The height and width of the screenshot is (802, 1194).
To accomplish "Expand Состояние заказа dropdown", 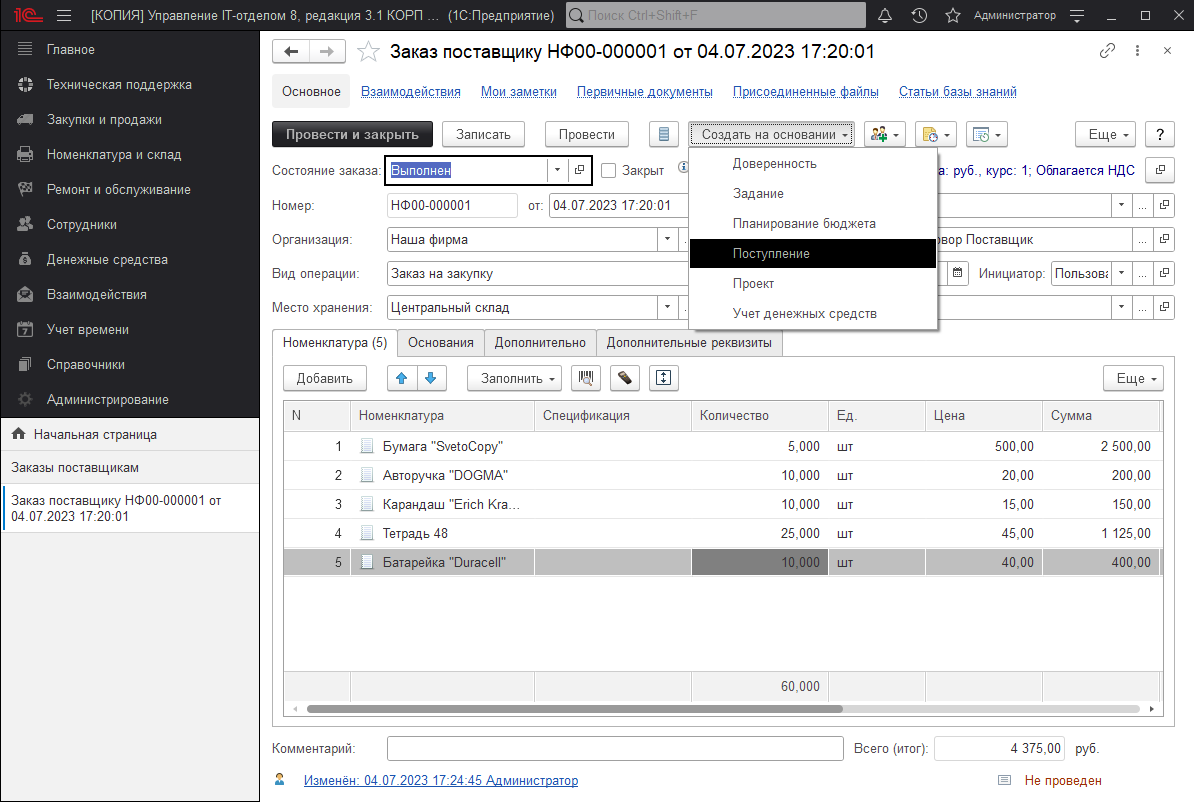I will pyautogui.click(x=556, y=171).
